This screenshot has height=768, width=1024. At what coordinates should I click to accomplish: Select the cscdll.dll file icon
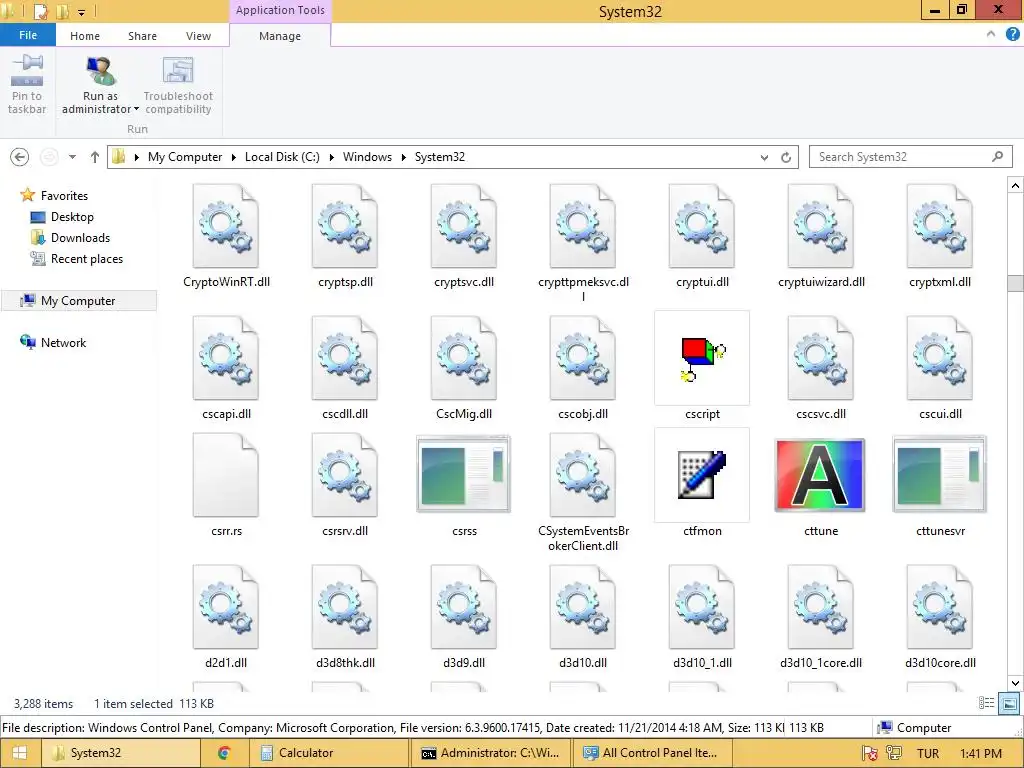tap(345, 358)
